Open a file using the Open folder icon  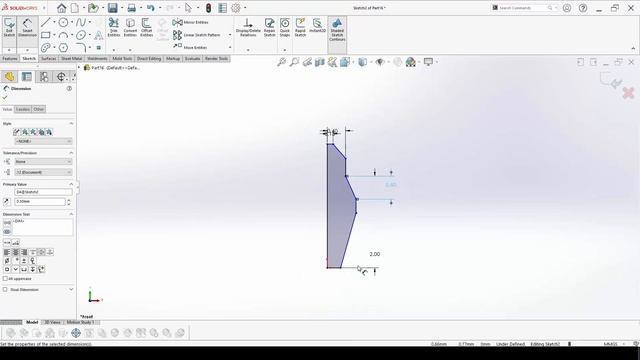(x=93, y=8)
